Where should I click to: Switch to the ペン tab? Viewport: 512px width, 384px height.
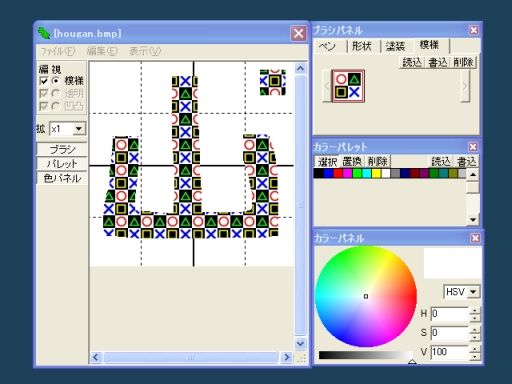click(327, 46)
